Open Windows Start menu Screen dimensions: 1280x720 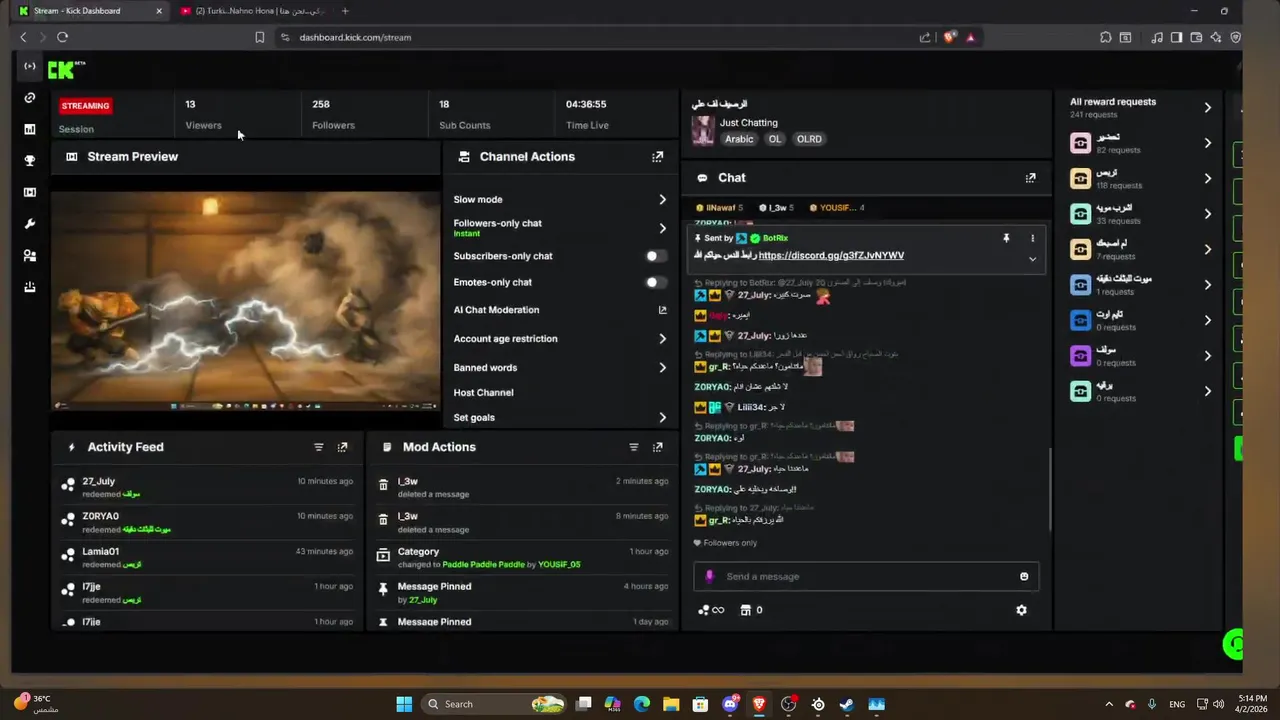(x=404, y=704)
